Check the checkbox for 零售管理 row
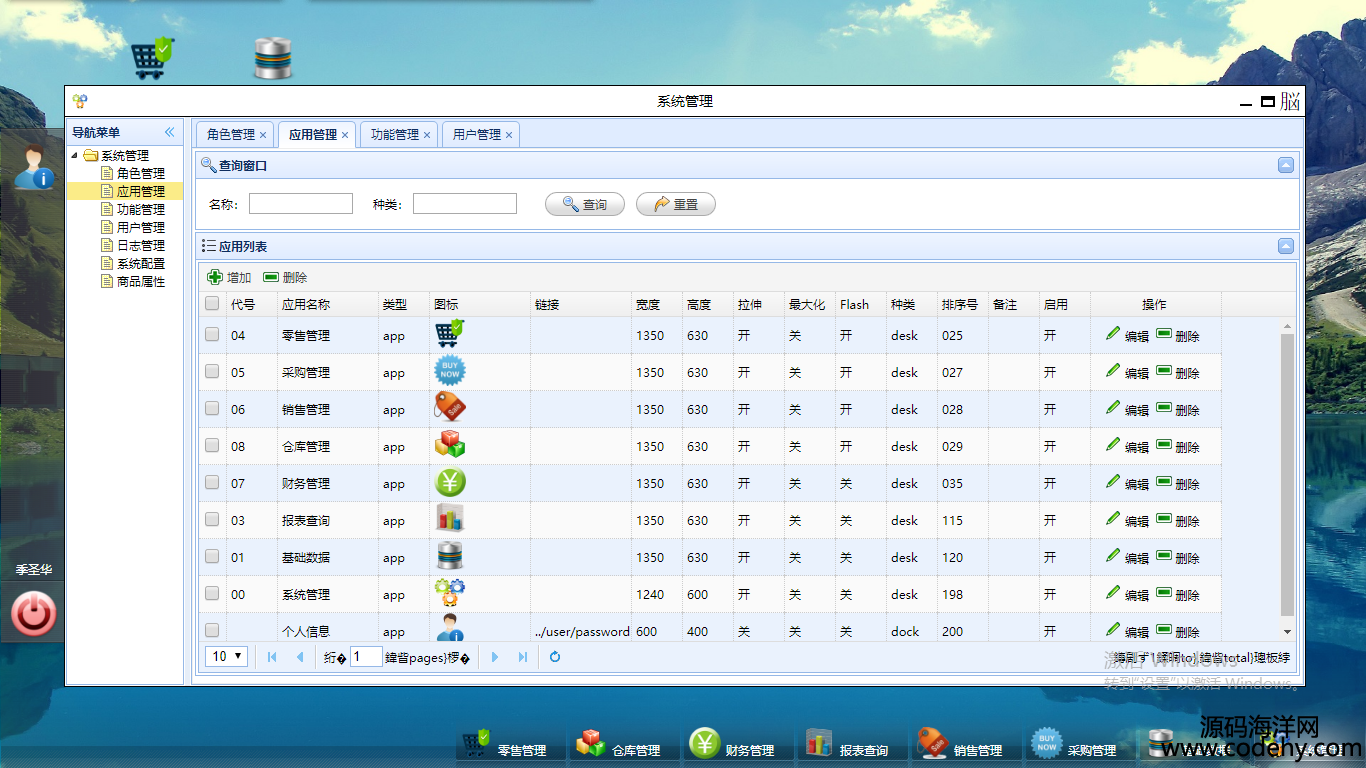Viewport: 1366px width, 768px height. pos(212,335)
